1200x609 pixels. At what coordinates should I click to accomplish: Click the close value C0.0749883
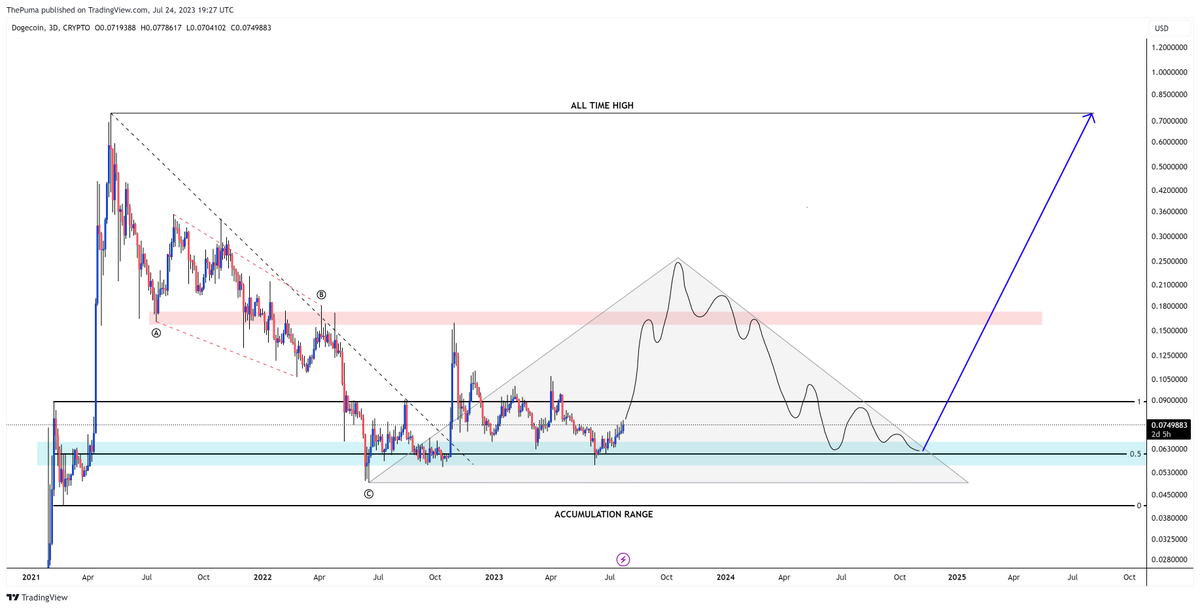(250, 27)
